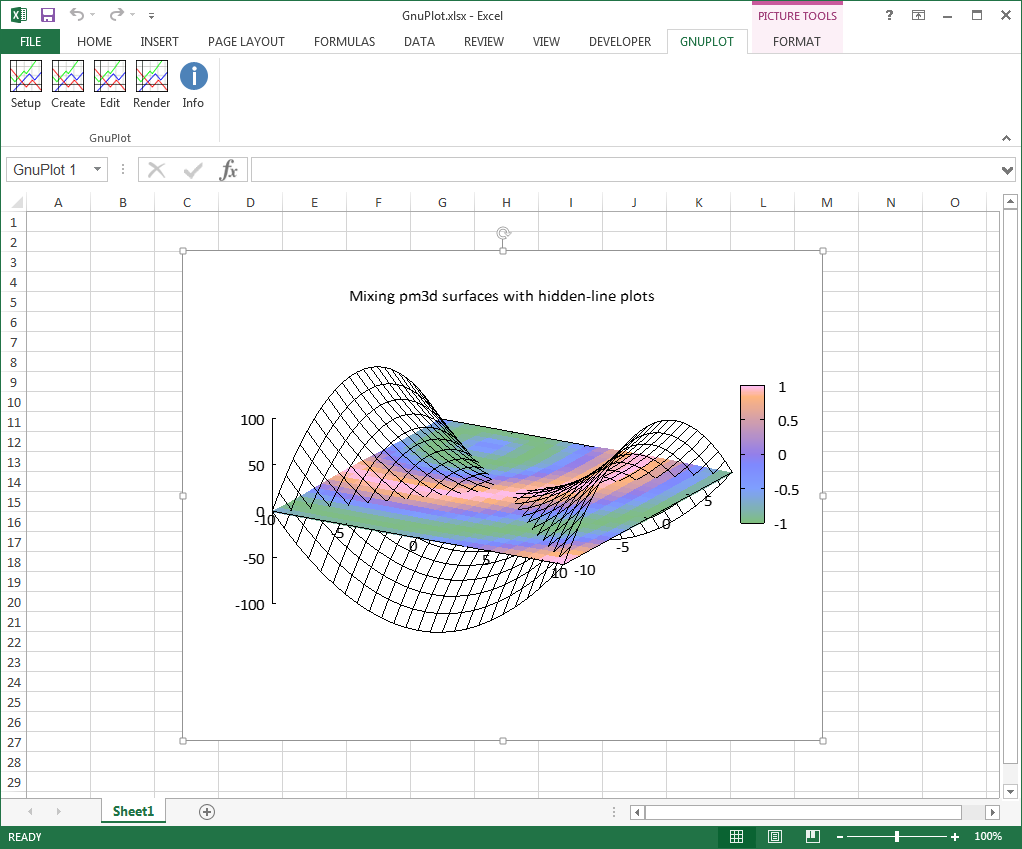
Task: Render the plot with the Render icon
Action: [151, 84]
